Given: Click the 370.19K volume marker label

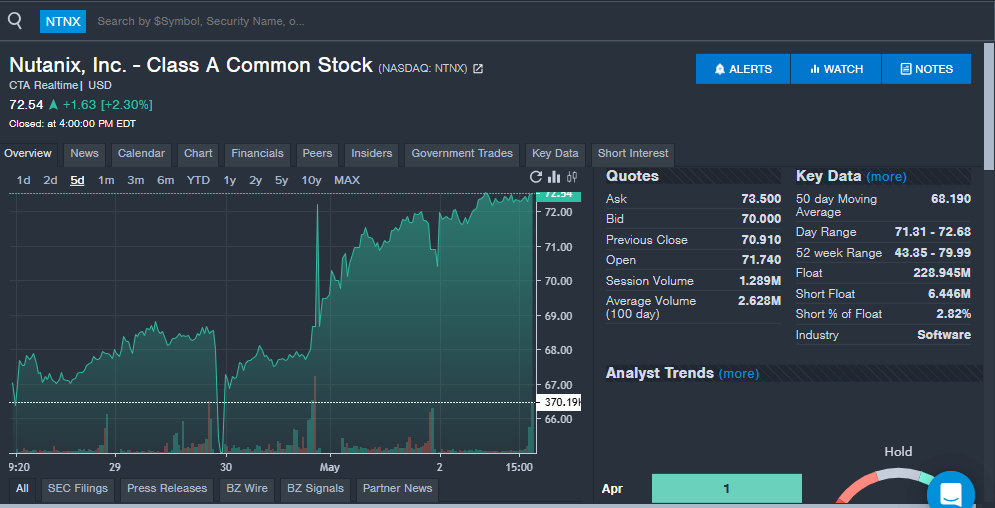Looking at the screenshot, I should [560, 402].
